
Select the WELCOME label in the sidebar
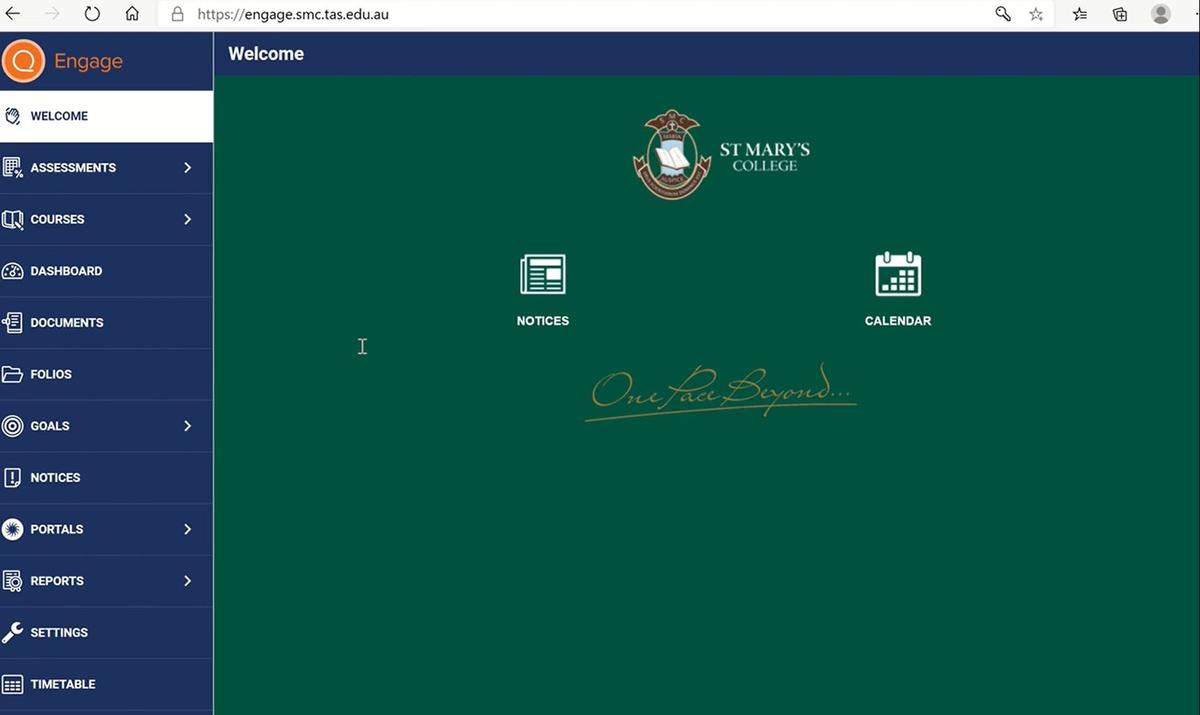pyautogui.click(x=59, y=116)
